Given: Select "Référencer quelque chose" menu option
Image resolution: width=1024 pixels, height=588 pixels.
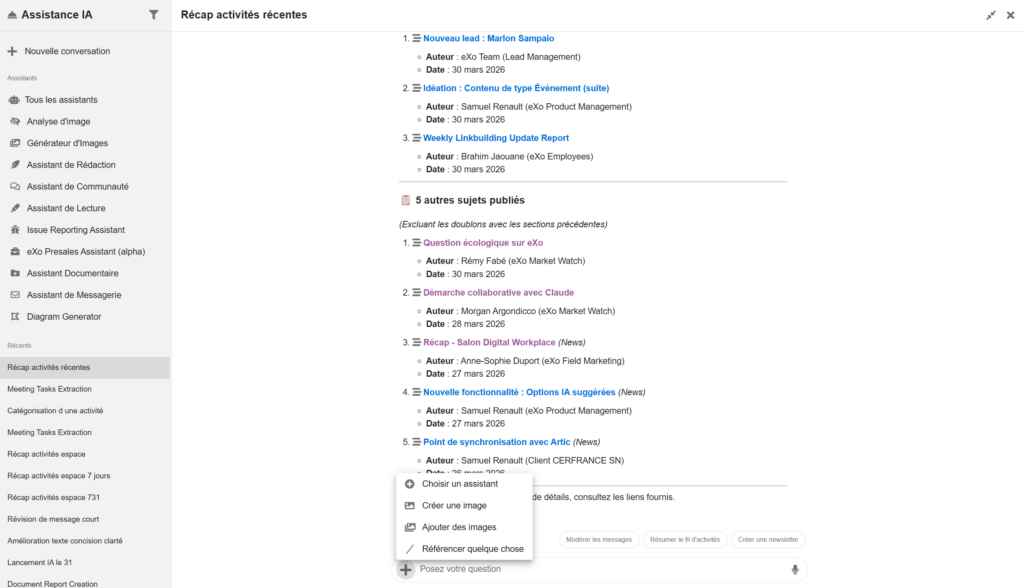Looking at the screenshot, I should click(x=472, y=549).
